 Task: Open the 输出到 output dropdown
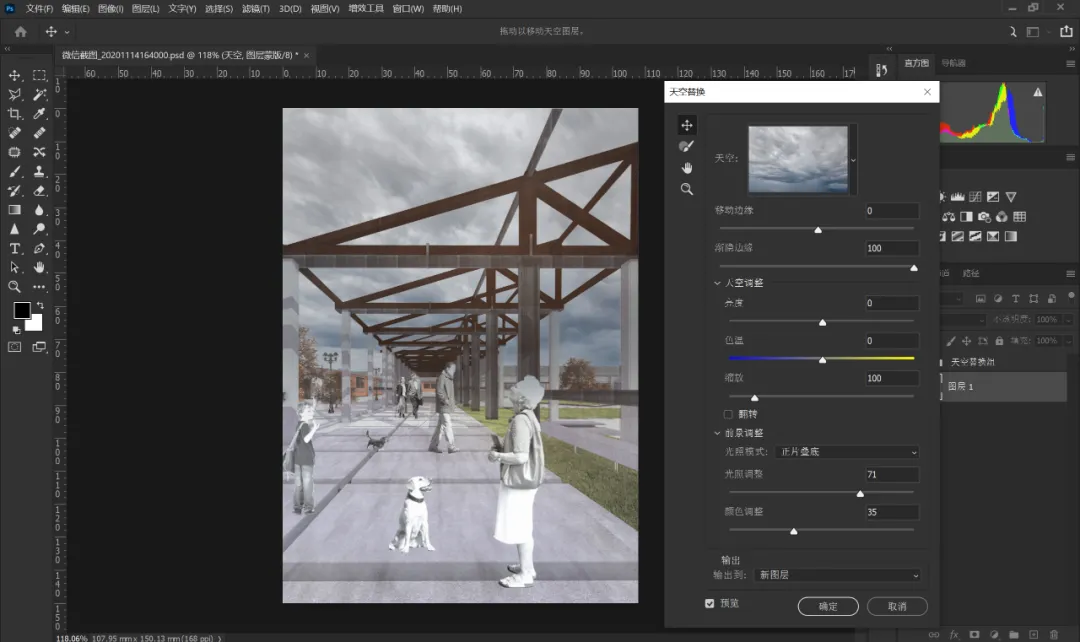click(x=838, y=575)
